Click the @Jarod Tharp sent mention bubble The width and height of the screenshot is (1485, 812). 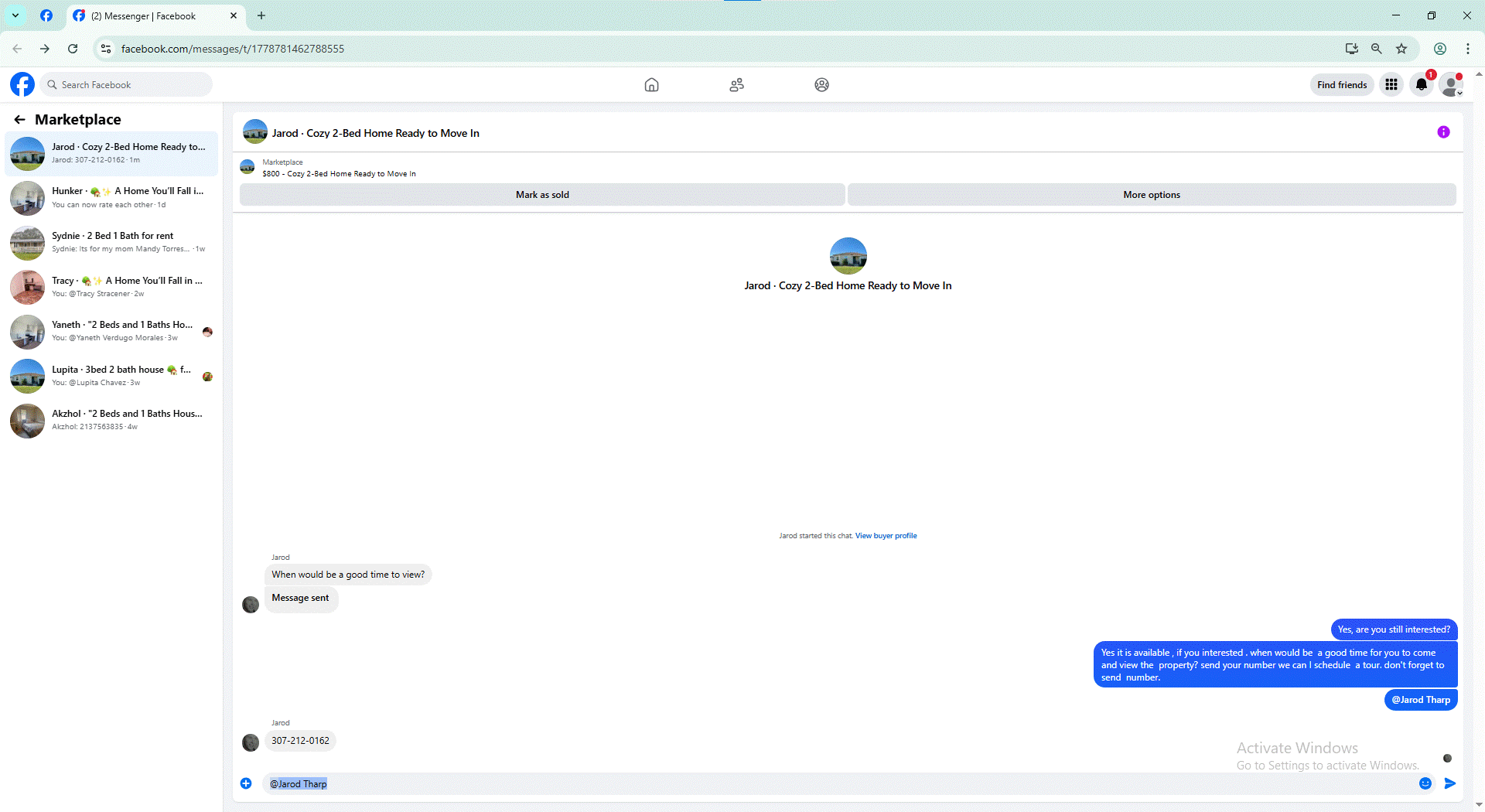pyautogui.click(x=1421, y=700)
